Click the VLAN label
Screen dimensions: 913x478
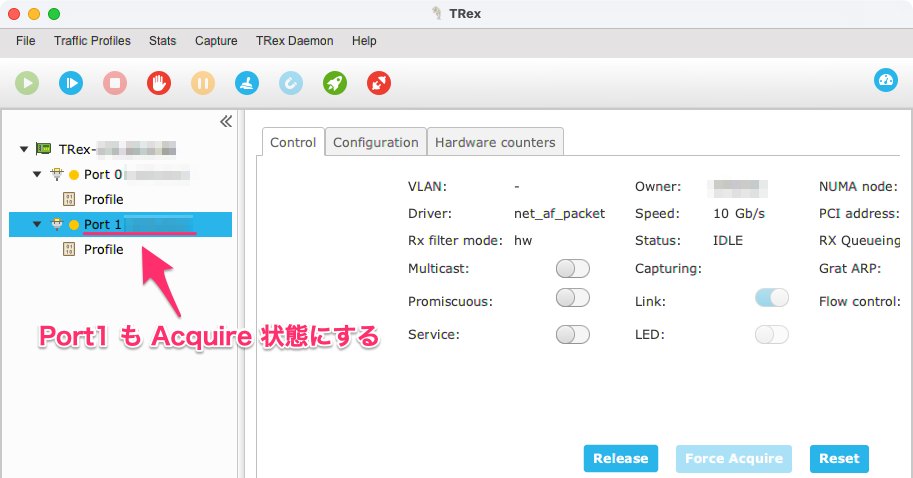coord(427,187)
